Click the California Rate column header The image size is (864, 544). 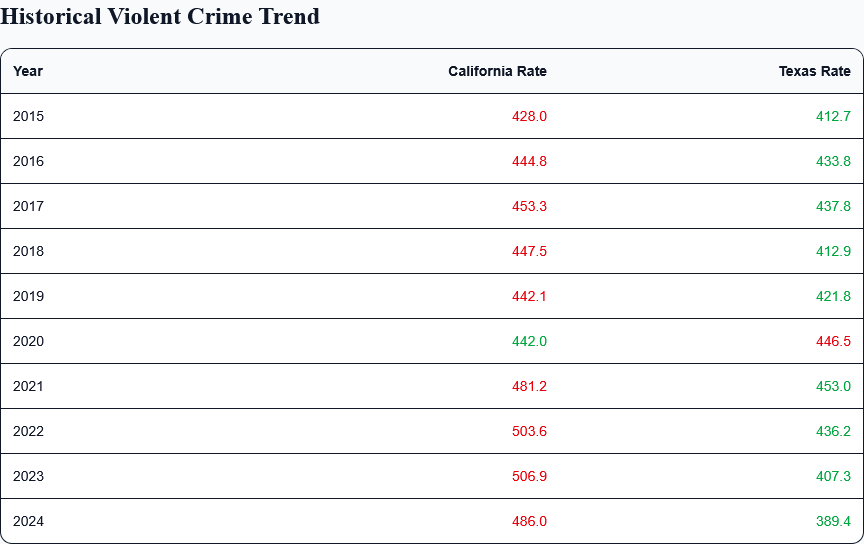[x=497, y=71]
